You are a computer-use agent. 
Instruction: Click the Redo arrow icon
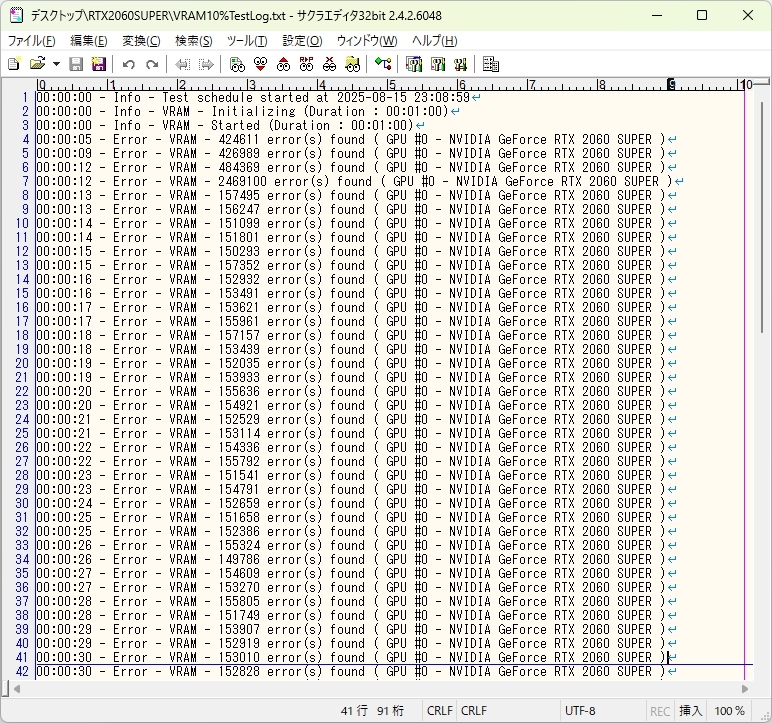point(152,64)
